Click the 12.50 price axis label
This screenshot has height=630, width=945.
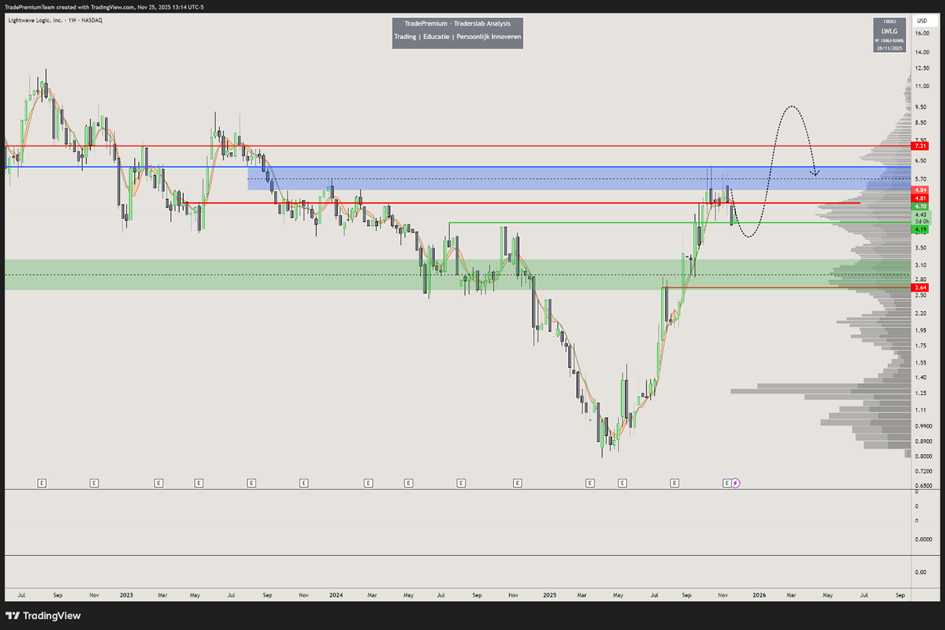click(x=922, y=68)
